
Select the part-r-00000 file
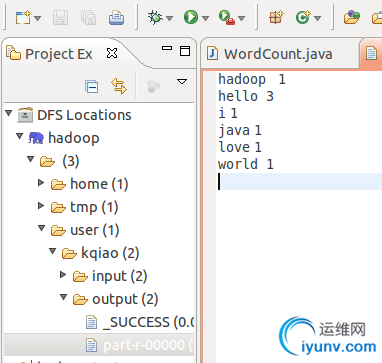tap(140, 345)
